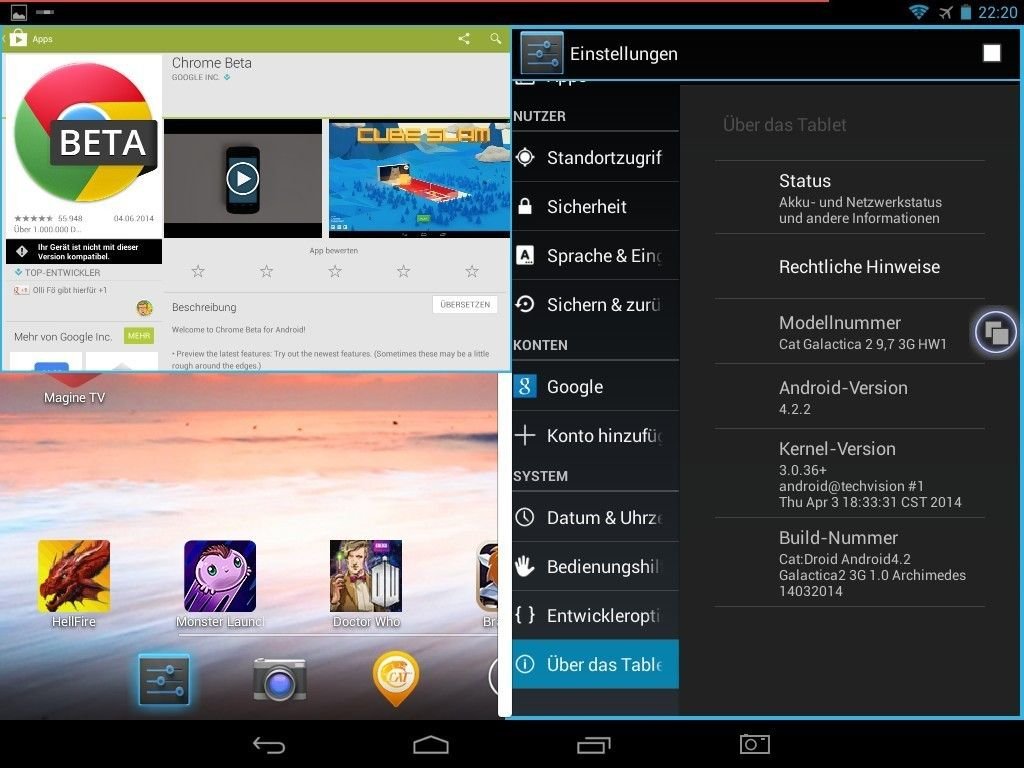1024x768 pixels.
Task: Toggle the white square in Einstellungen header
Action: click(x=991, y=54)
